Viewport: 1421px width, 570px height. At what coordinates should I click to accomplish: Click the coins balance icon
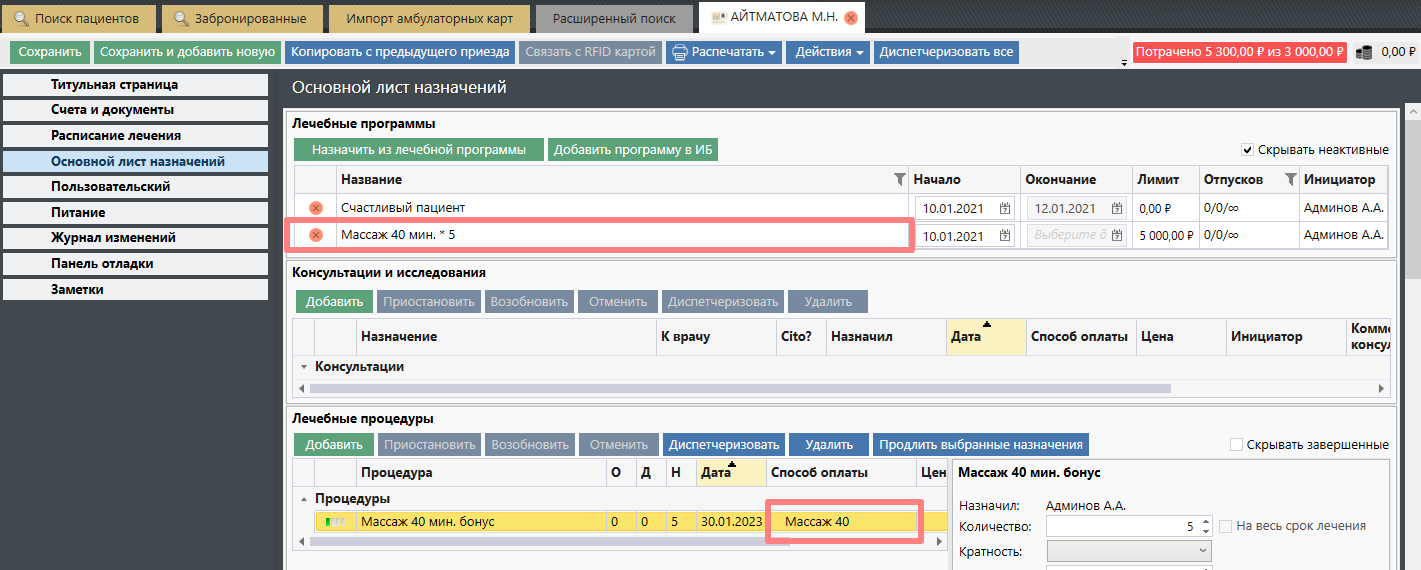[x=1364, y=52]
